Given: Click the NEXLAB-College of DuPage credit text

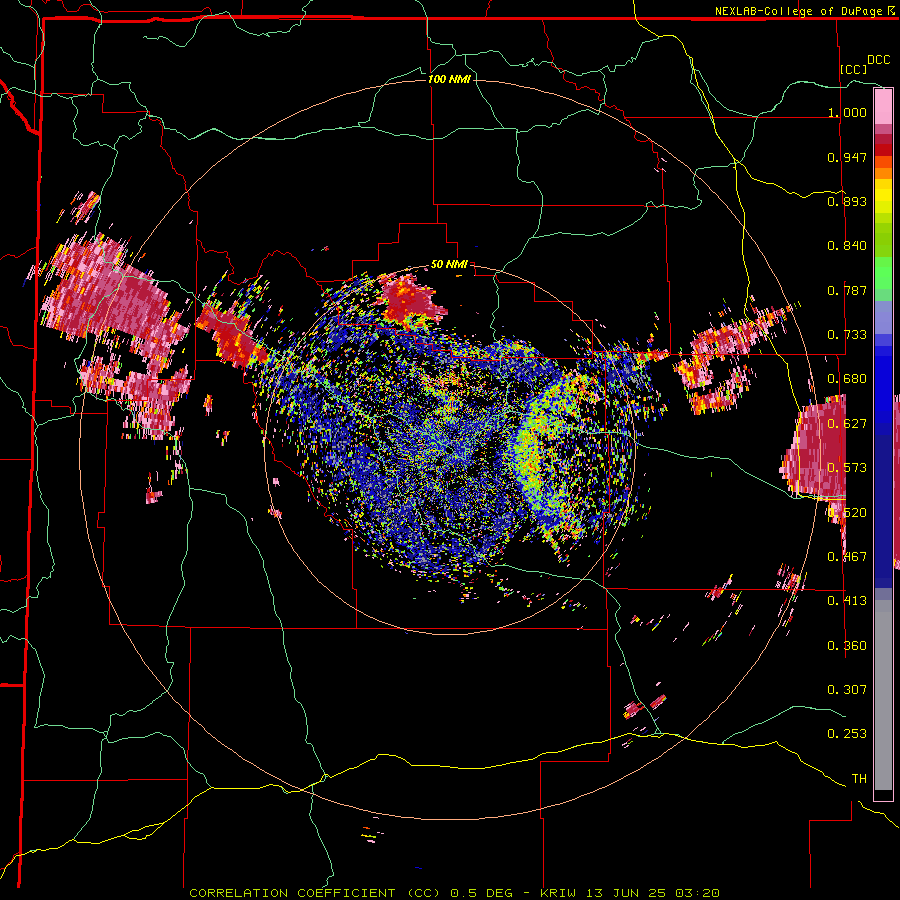Looking at the screenshot, I should (x=798, y=11).
